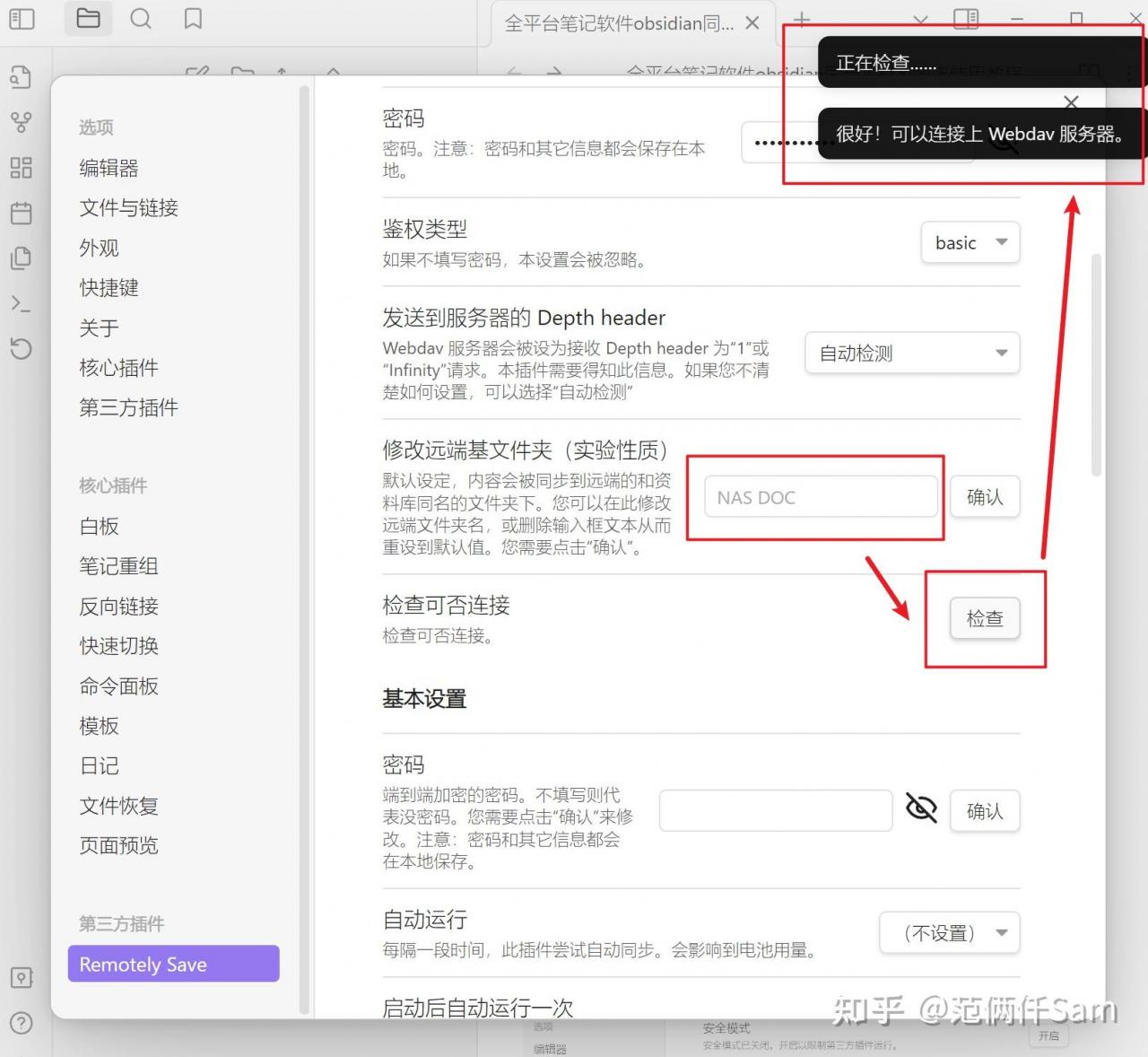
Task: Open the 自动运行 (不设置) dropdown
Action: point(950,933)
